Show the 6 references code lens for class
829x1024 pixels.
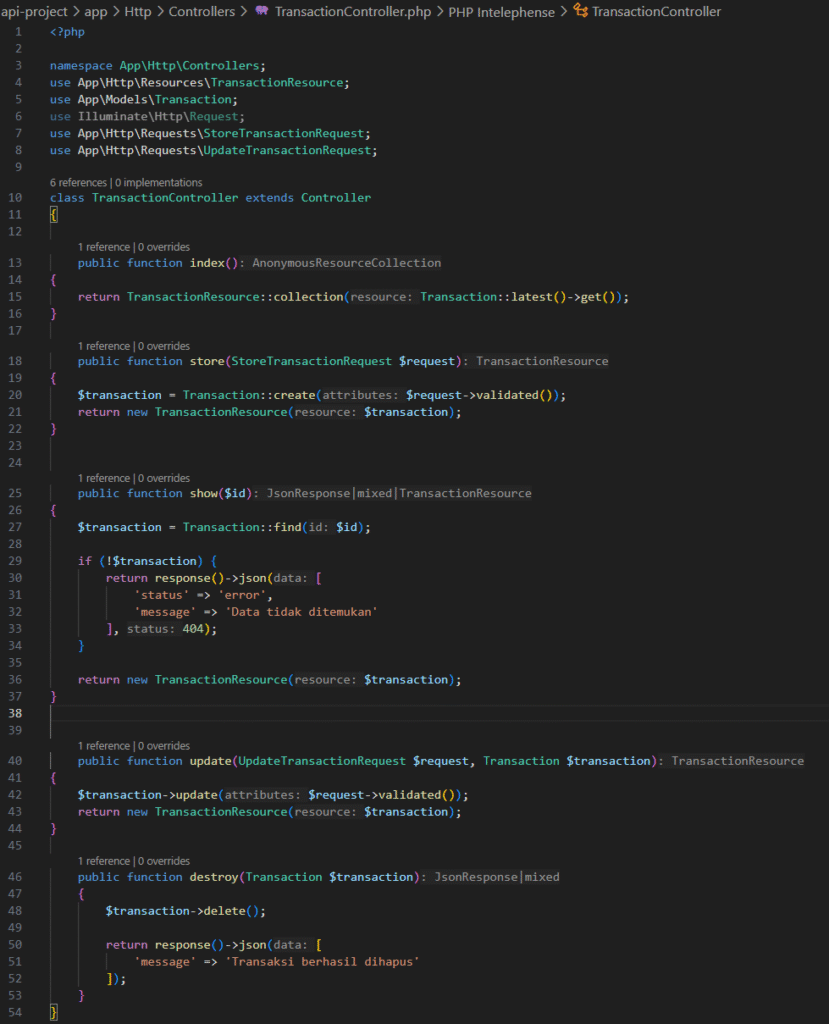(79, 183)
